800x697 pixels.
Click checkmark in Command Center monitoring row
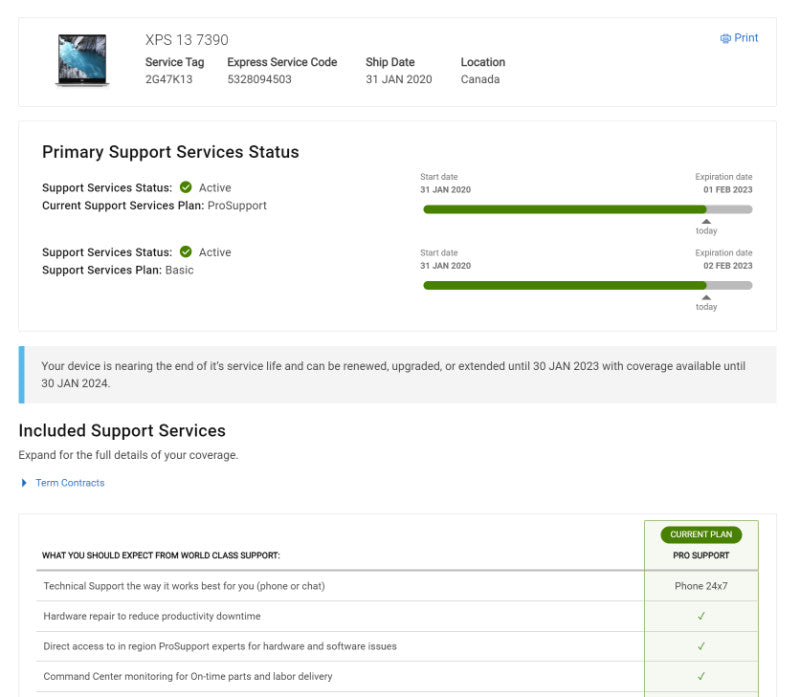coord(702,676)
